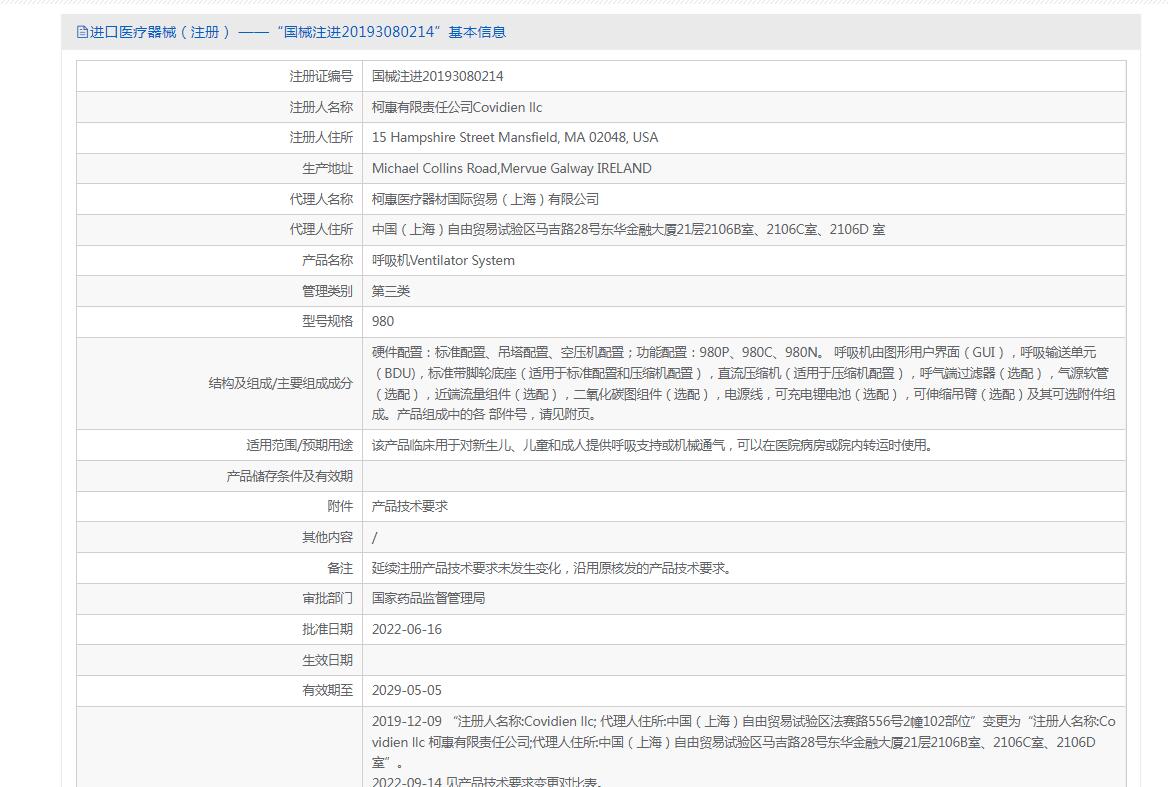The image size is (1168, 787).
Task: Click the 代理人住所 label
Action: [321, 229]
